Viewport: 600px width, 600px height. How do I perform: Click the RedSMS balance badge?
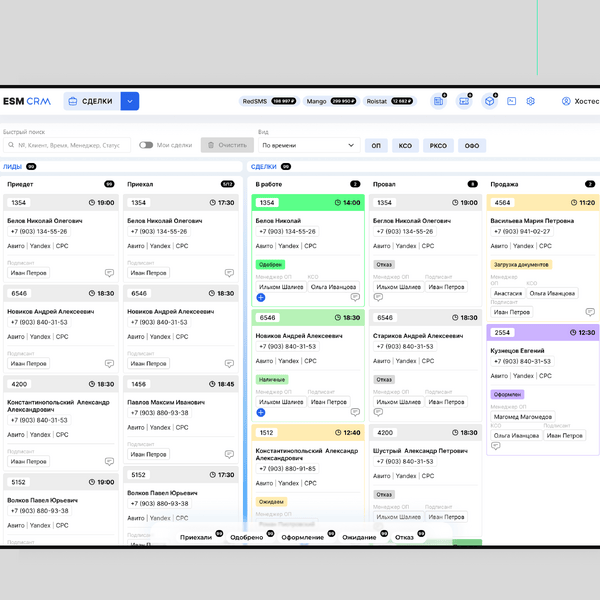269,101
